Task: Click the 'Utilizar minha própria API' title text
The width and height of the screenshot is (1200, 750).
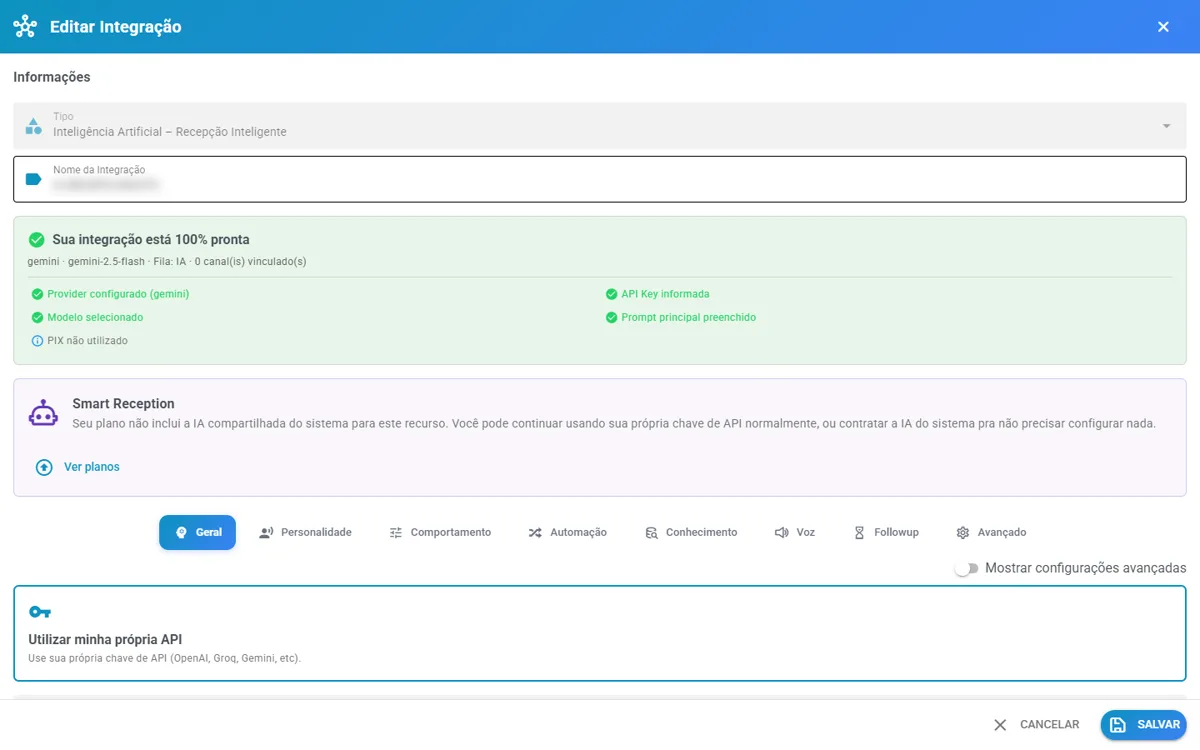Action: coord(105,640)
